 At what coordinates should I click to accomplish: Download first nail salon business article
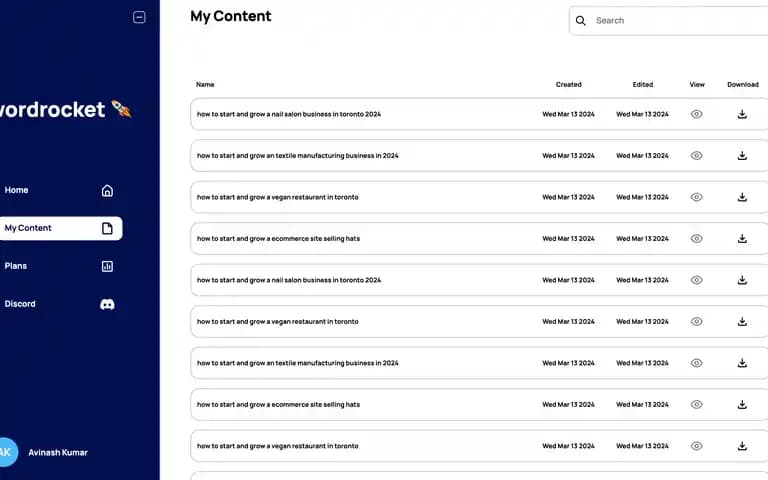[x=742, y=114]
